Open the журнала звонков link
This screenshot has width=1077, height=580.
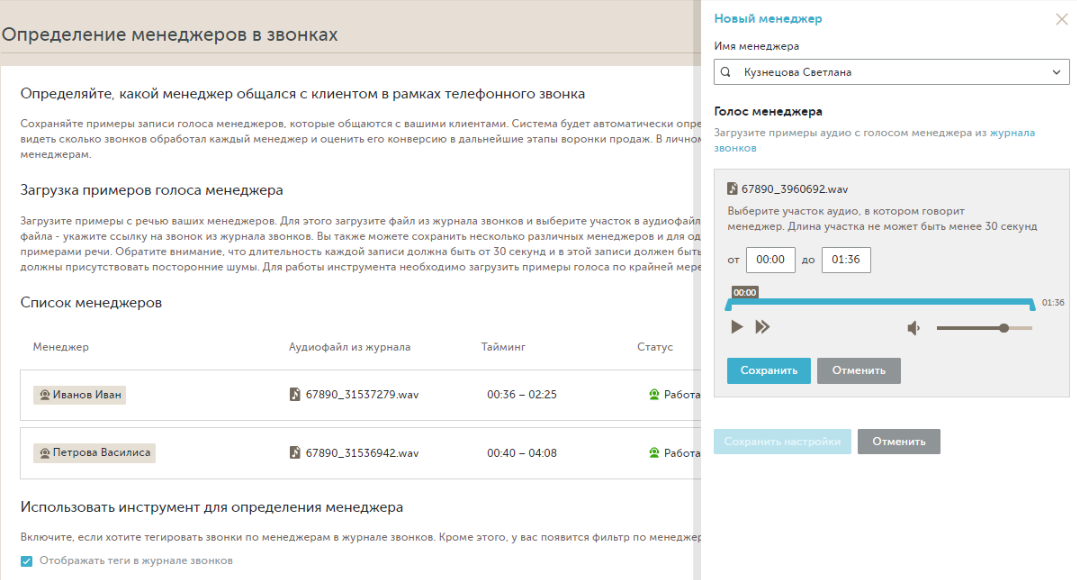1012,132
